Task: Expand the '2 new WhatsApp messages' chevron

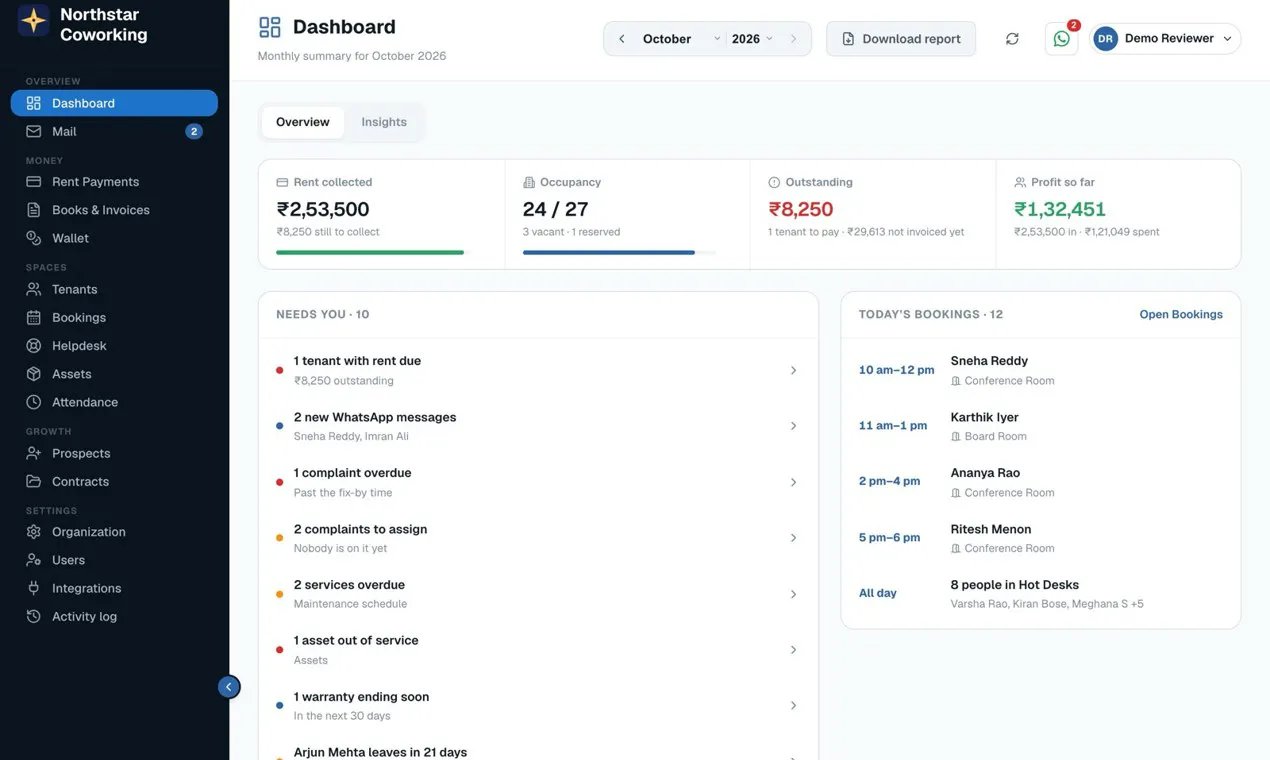Action: click(x=793, y=426)
